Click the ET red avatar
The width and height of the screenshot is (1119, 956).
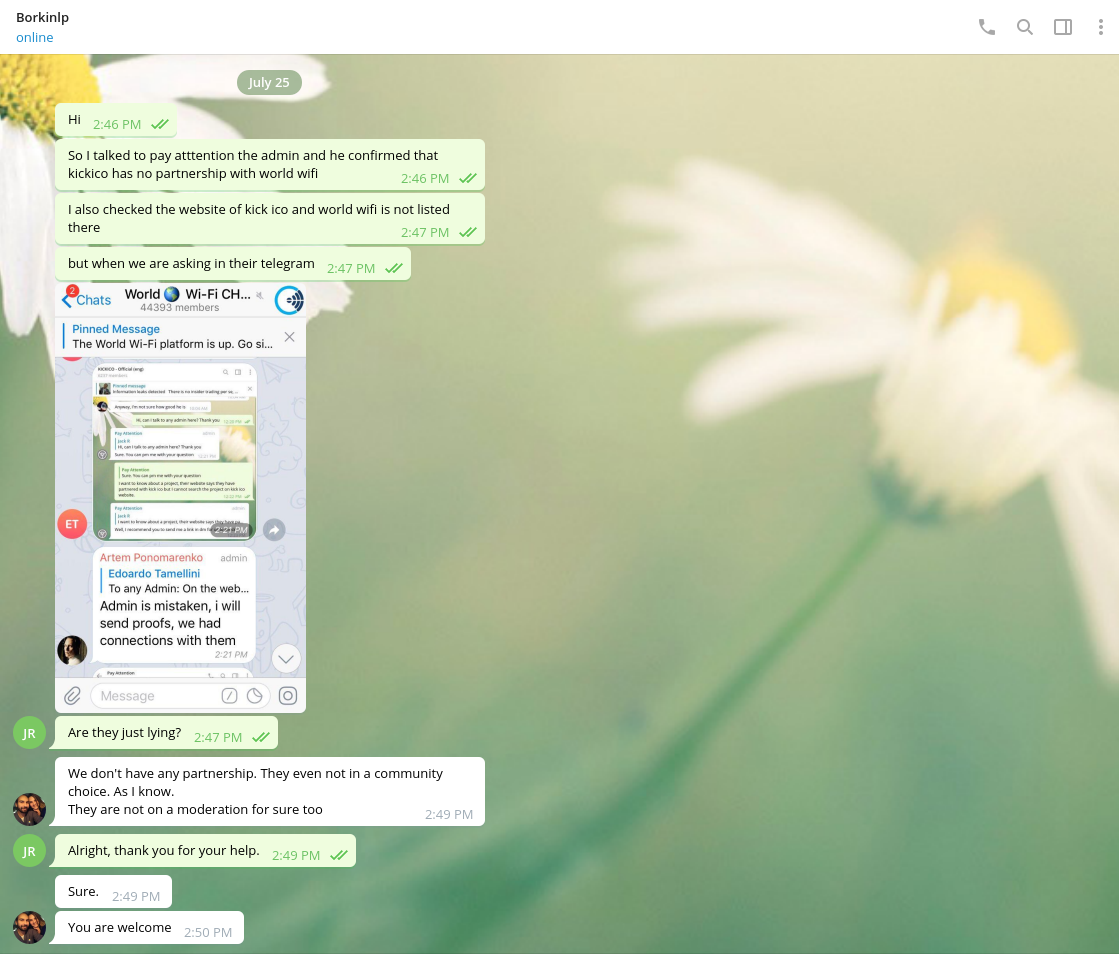(x=72, y=524)
